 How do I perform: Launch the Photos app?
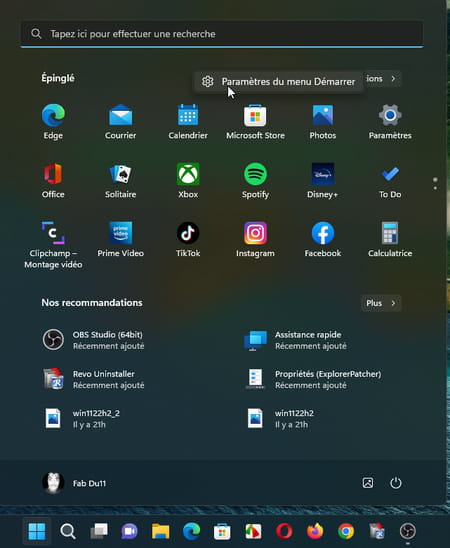pos(323,122)
